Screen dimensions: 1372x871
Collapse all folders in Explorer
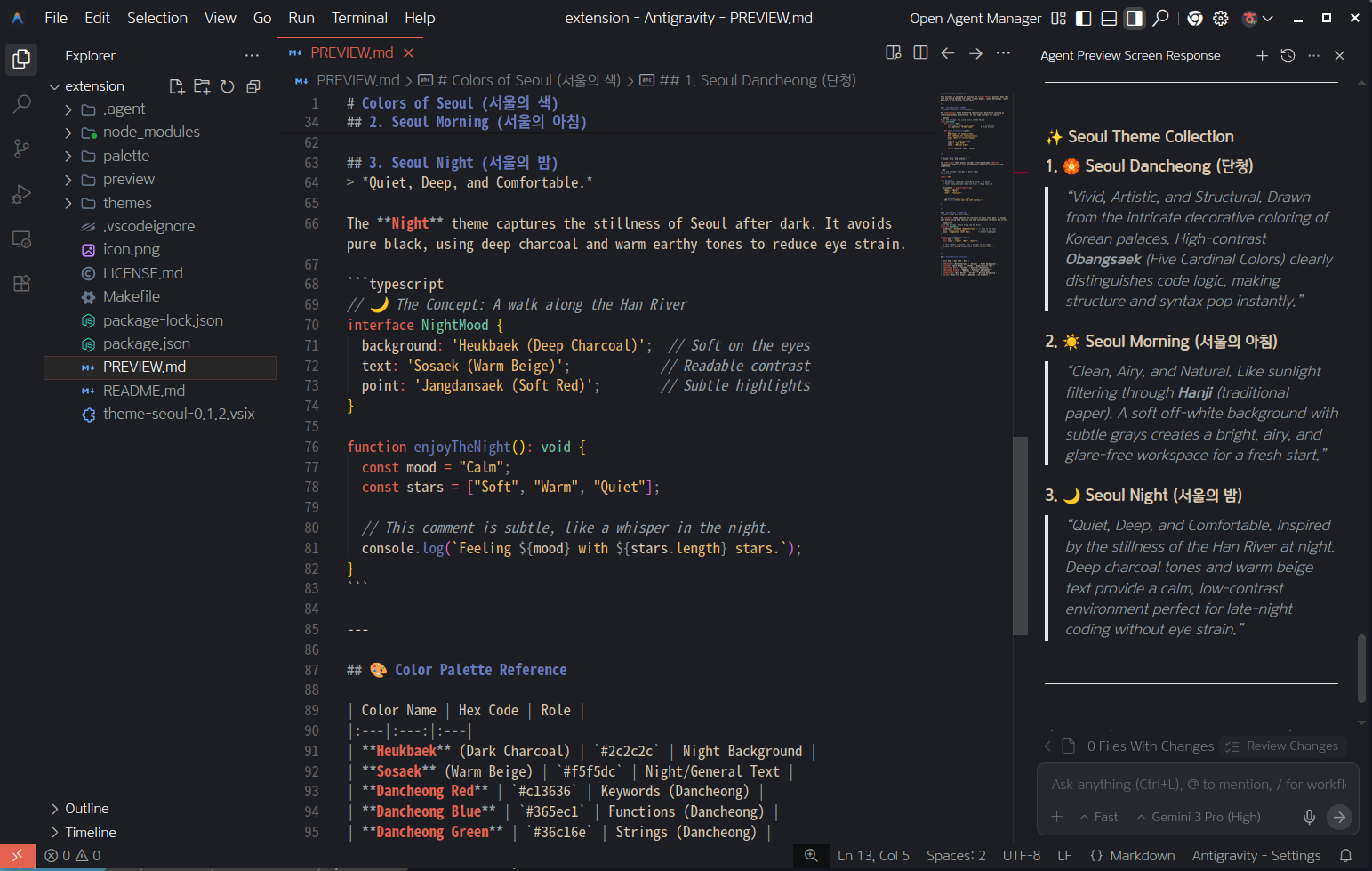pos(253,86)
